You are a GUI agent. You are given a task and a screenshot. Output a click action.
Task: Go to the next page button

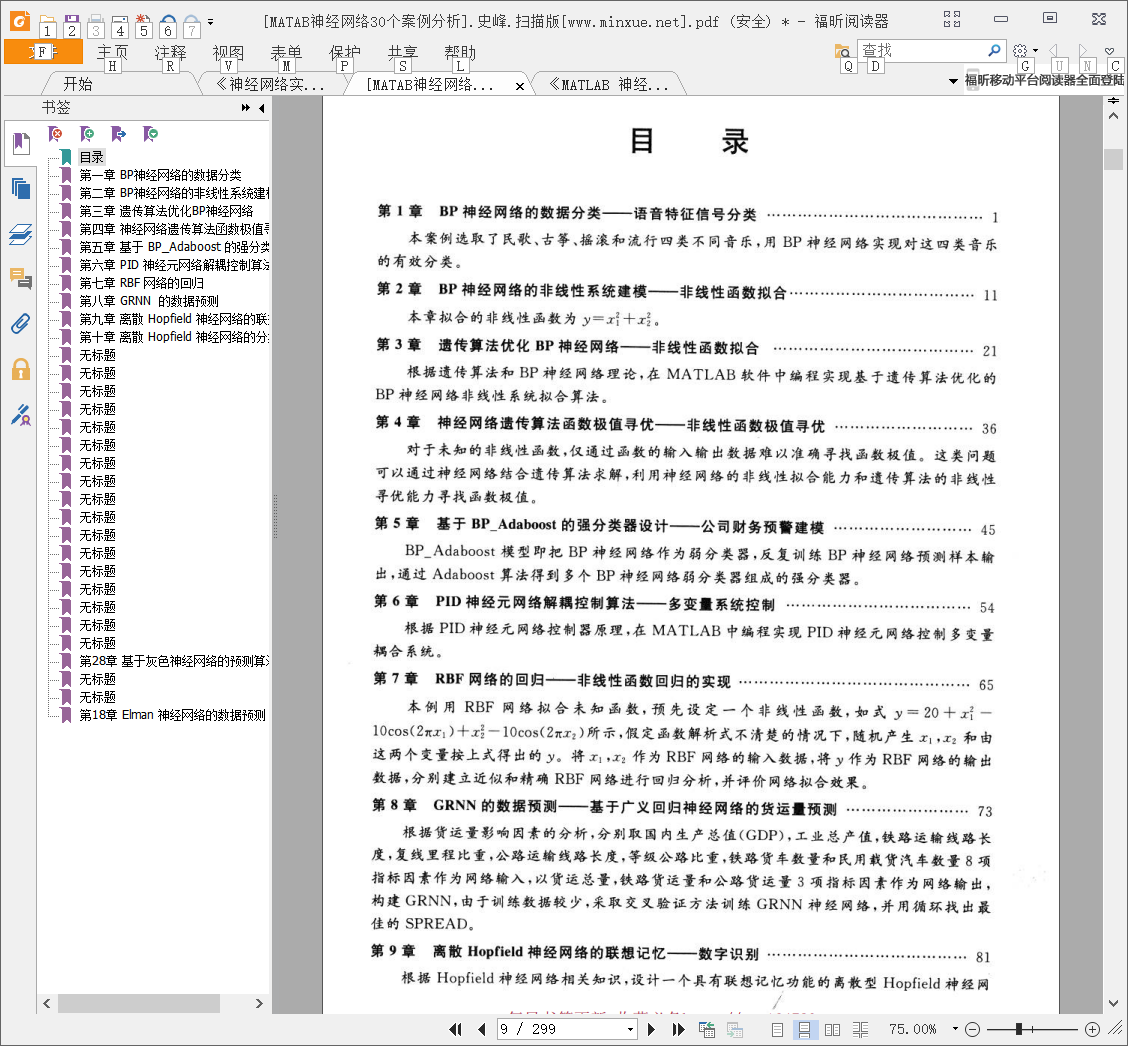(652, 1029)
